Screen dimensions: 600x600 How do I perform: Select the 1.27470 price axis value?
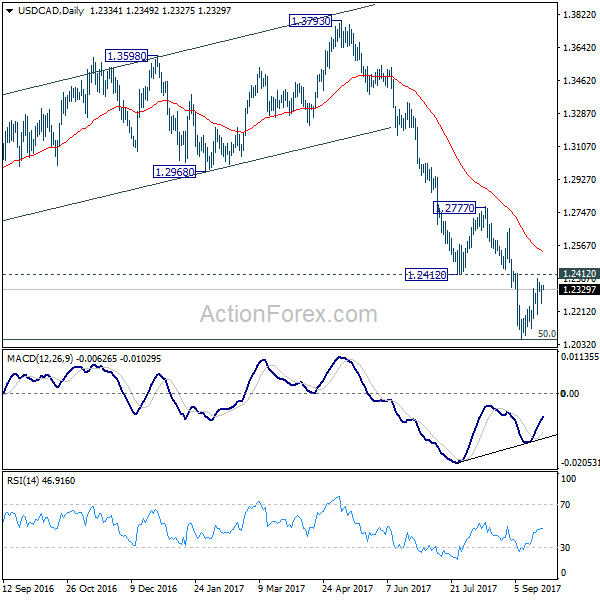pos(579,212)
